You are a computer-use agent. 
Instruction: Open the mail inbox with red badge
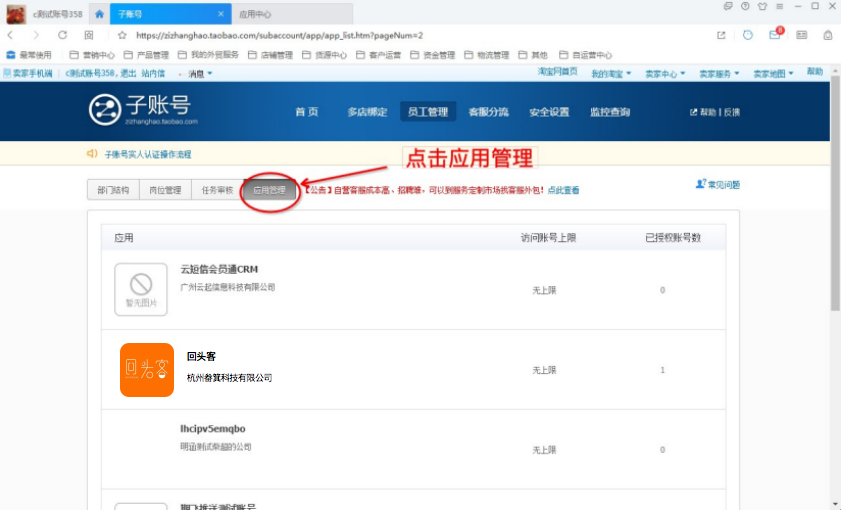[775, 34]
